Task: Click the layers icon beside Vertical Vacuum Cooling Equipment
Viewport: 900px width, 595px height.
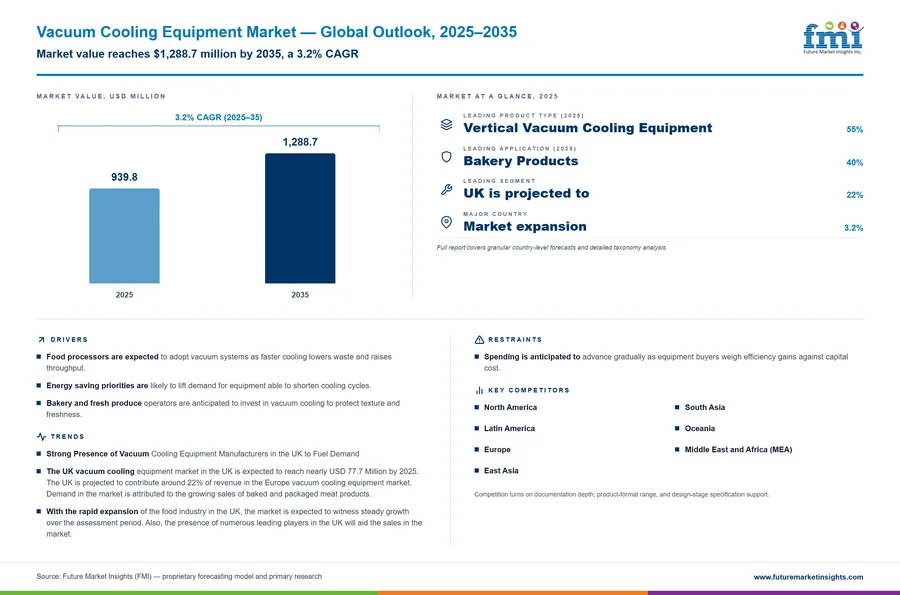Action: (446, 125)
